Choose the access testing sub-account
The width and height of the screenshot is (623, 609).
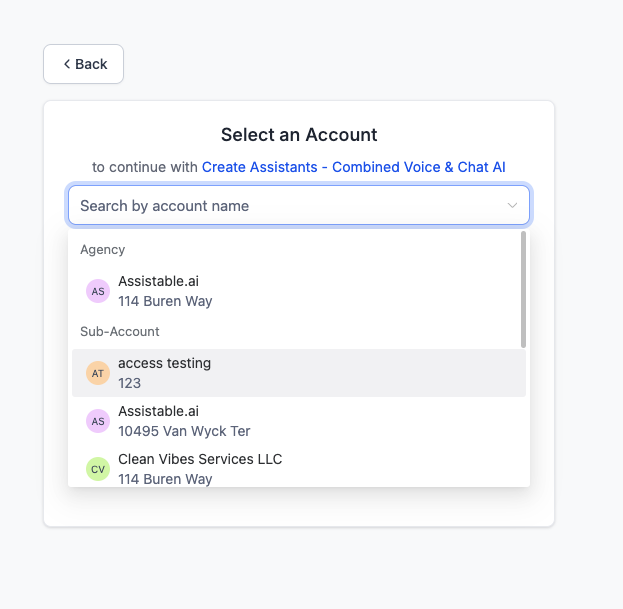[x=298, y=373]
